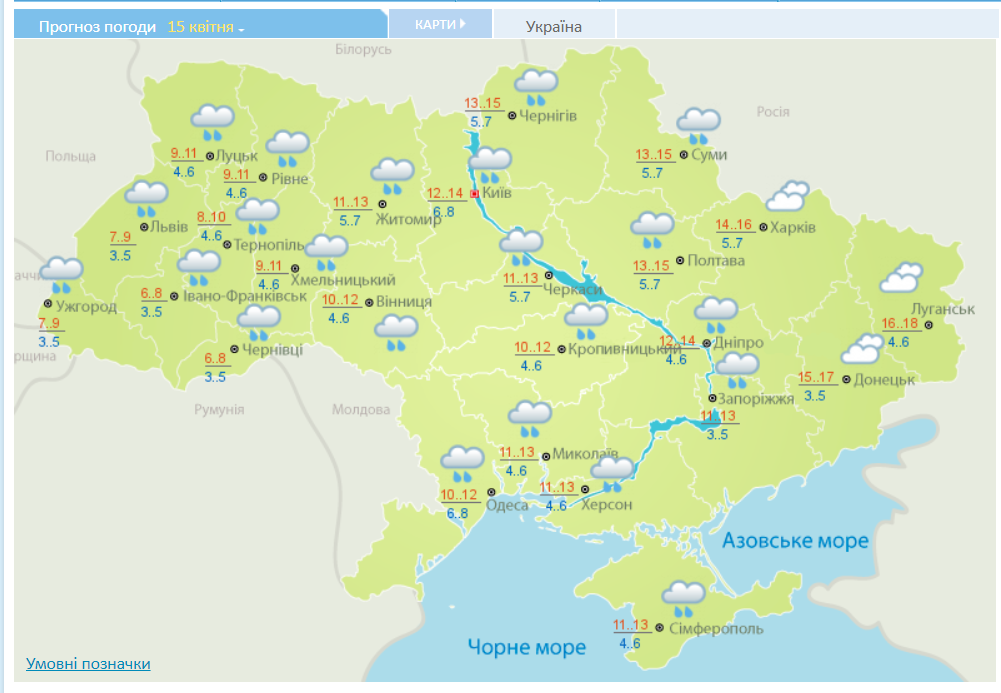Click the Чорне море label
Screen dimensions: 1001x693
coord(527,647)
